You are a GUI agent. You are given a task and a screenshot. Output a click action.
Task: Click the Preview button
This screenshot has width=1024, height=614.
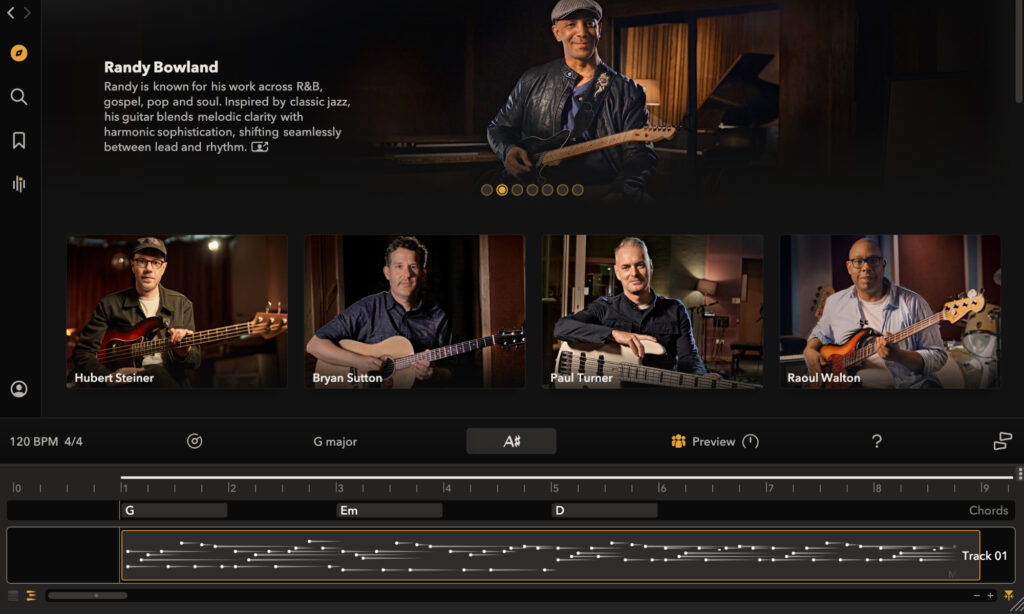pos(704,441)
